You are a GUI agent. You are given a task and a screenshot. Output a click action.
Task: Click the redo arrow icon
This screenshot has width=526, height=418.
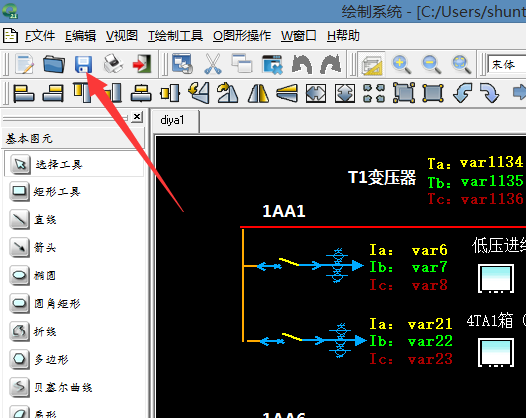pos(331,64)
